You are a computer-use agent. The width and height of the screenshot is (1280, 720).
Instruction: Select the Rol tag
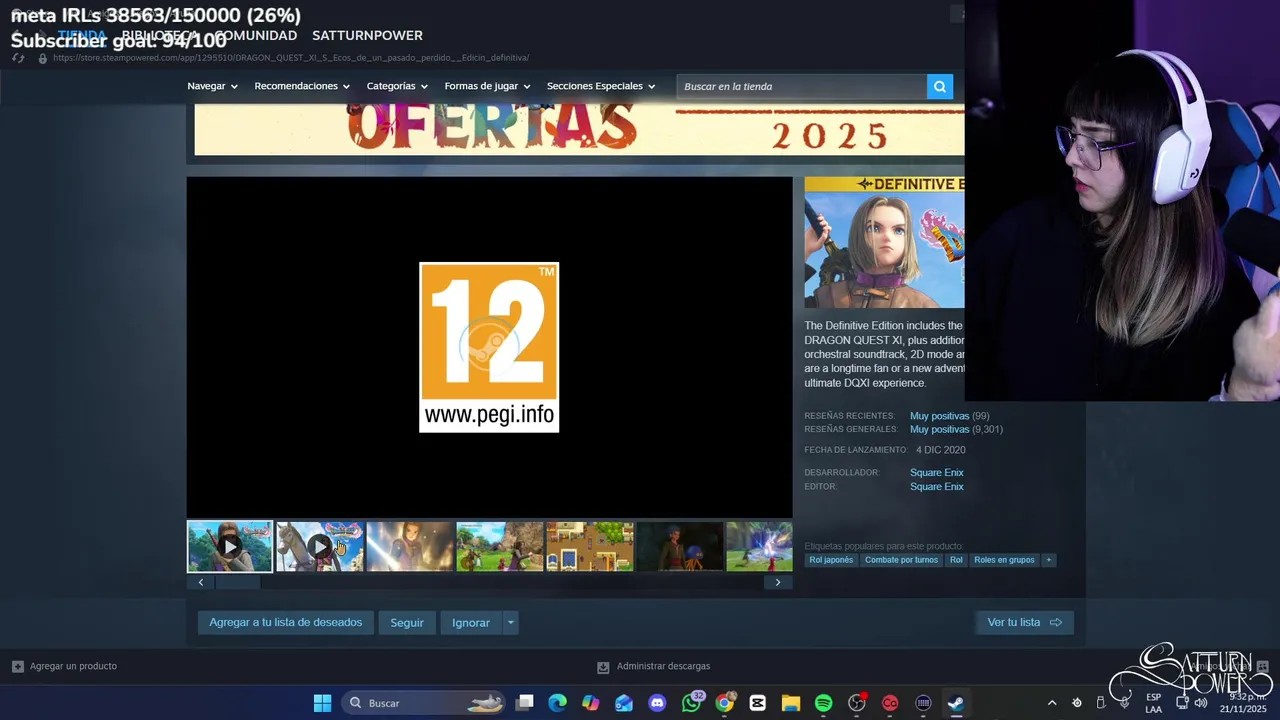tap(956, 560)
